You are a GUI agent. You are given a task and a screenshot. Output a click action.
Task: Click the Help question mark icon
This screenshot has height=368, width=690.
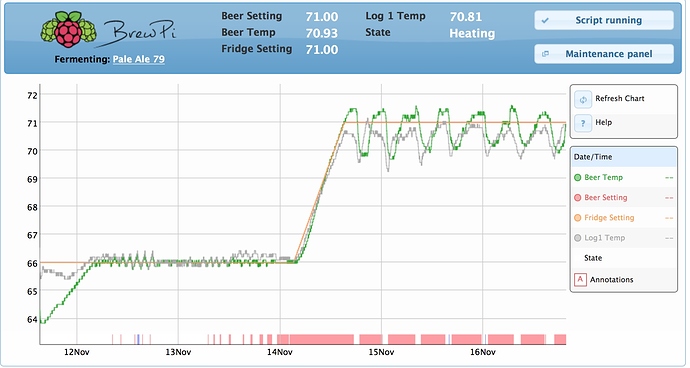(583, 123)
